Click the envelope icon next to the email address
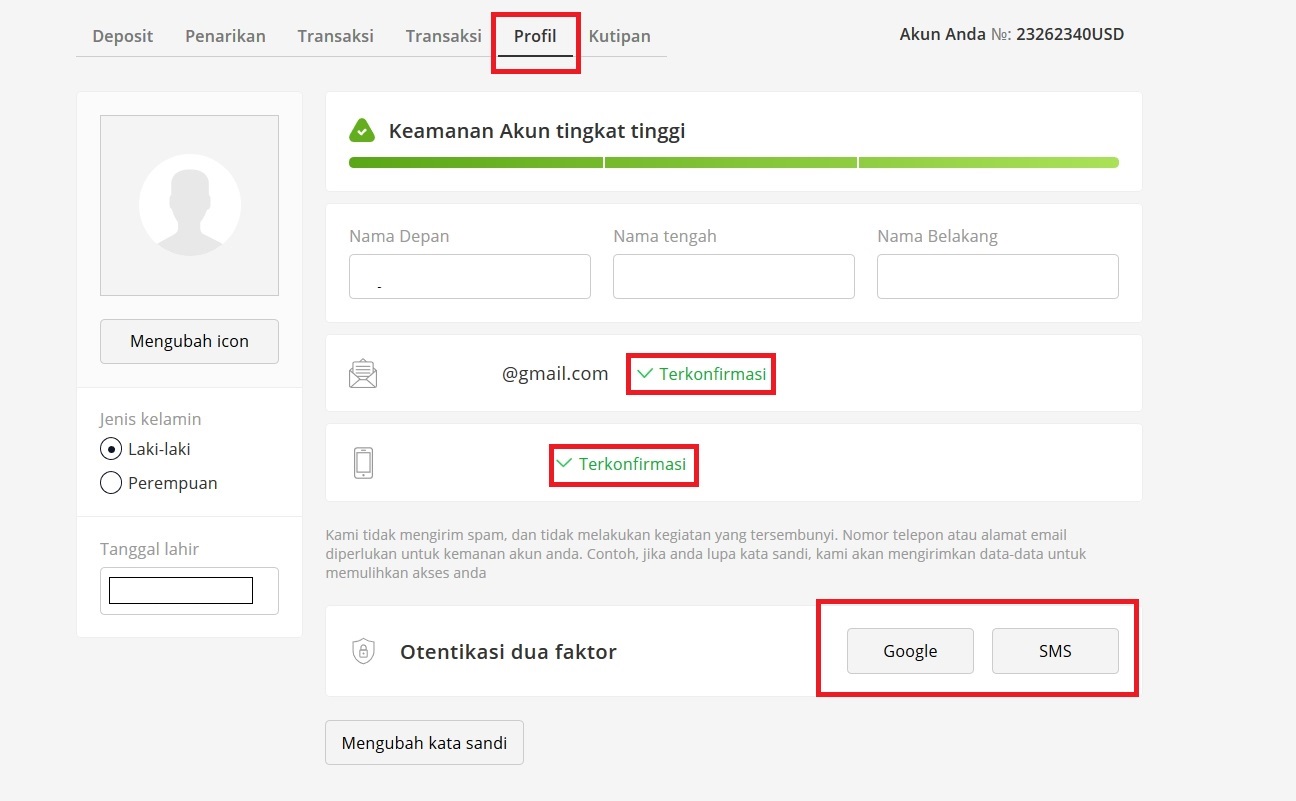The height and width of the screenshot is (801, 1296). point(363,372)
